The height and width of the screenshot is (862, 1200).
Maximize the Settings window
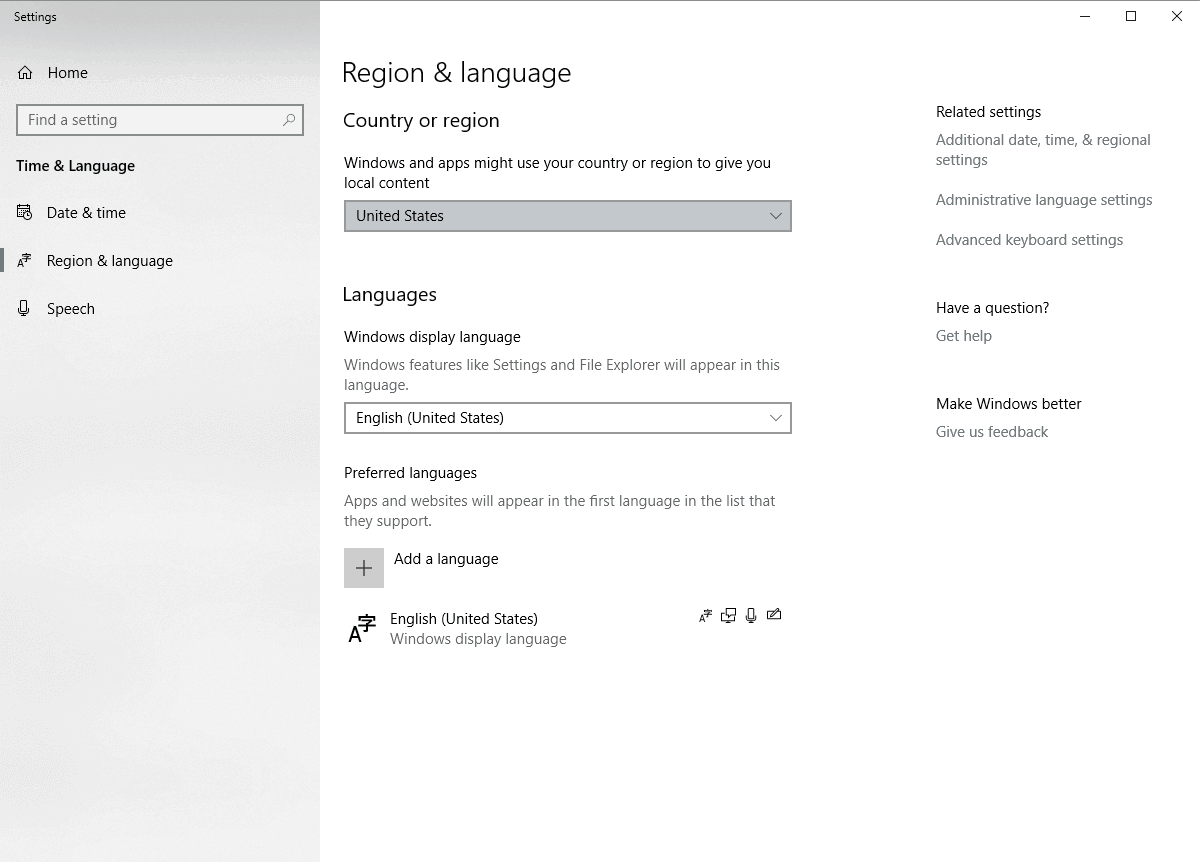click(1131, 16)
